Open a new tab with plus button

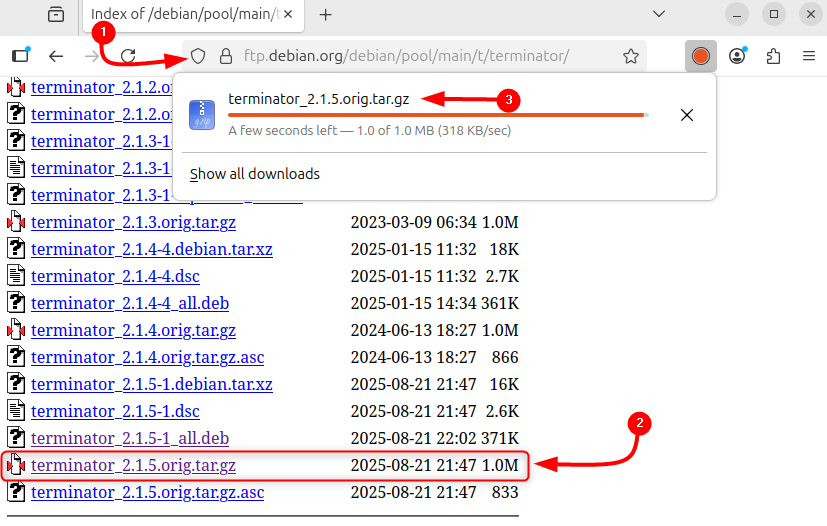coord(325,15)
